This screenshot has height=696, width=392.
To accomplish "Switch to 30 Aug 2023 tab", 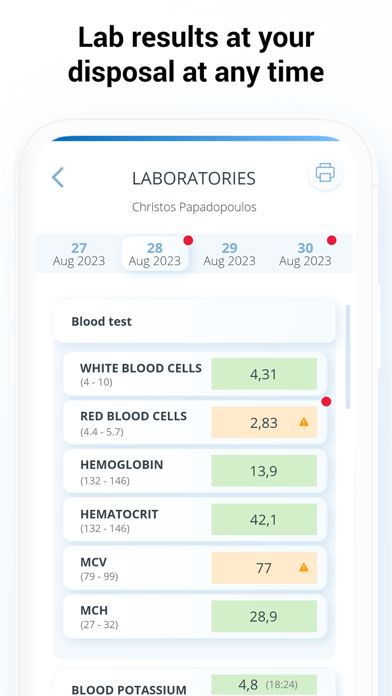I will 305,254.
